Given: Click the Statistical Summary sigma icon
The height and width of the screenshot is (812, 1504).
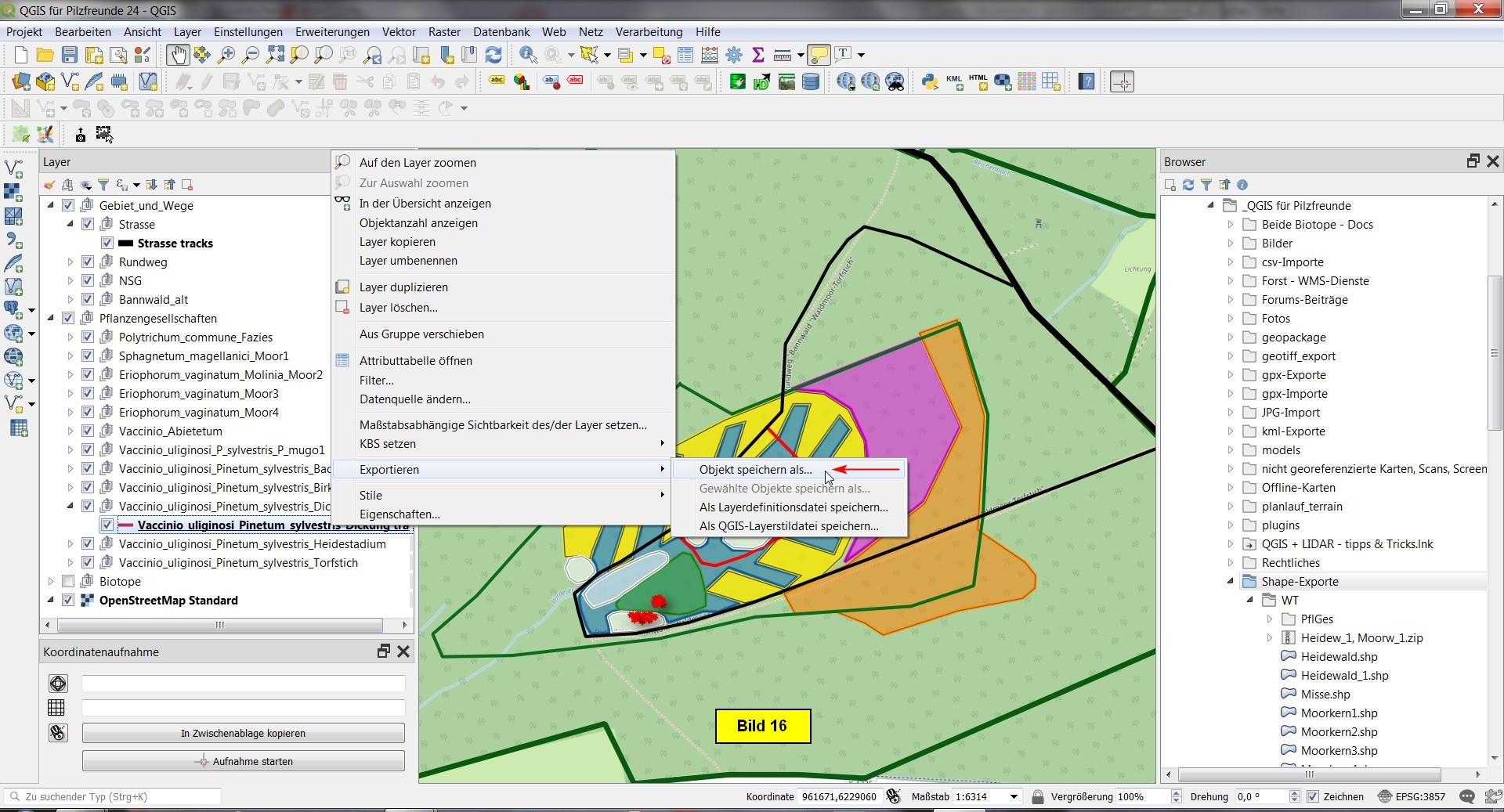Looking at the screenshot, I should coord(757,55).
